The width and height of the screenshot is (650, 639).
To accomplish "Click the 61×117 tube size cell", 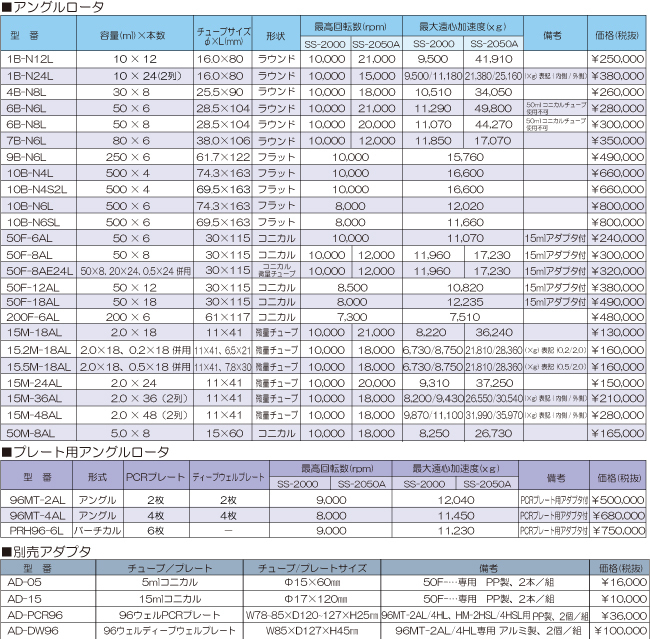I will pos(228,317).
